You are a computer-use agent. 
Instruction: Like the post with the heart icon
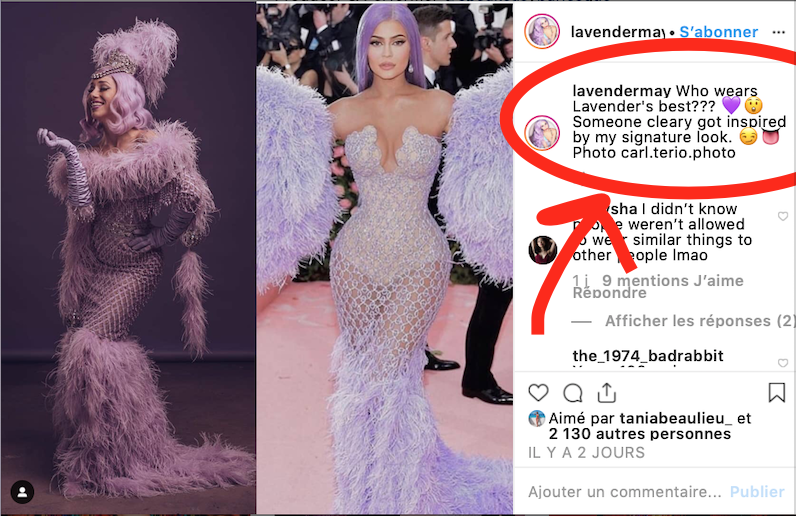pyautogui.click(x=539, y=393)
